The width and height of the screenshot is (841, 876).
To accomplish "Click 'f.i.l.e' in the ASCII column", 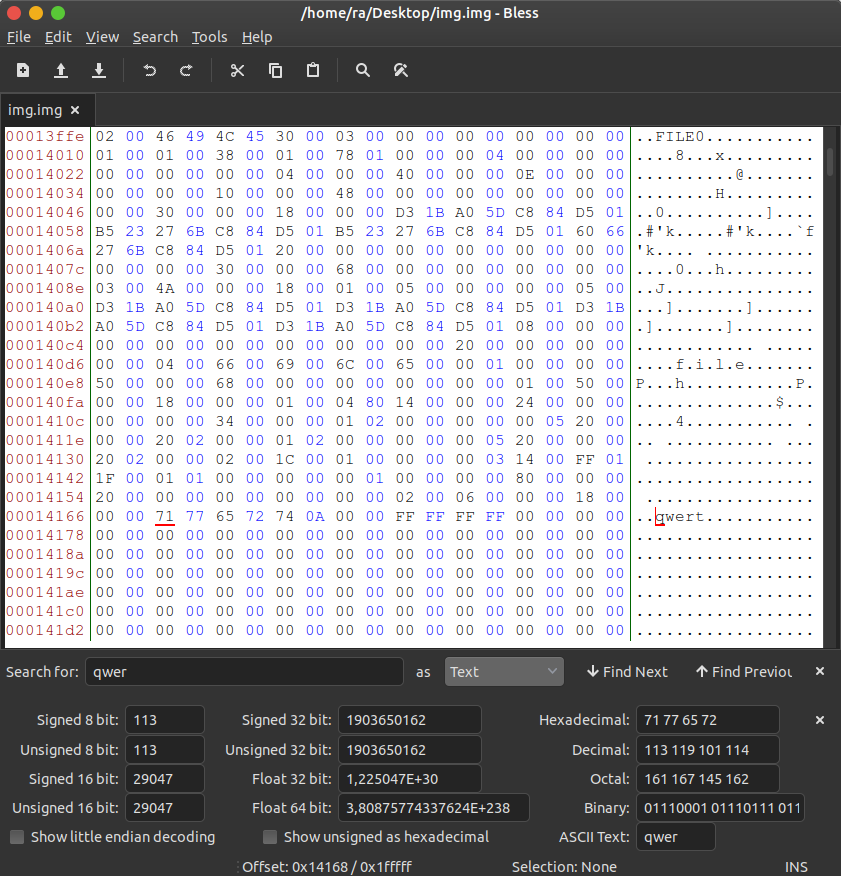I will (x=710, y=364).
